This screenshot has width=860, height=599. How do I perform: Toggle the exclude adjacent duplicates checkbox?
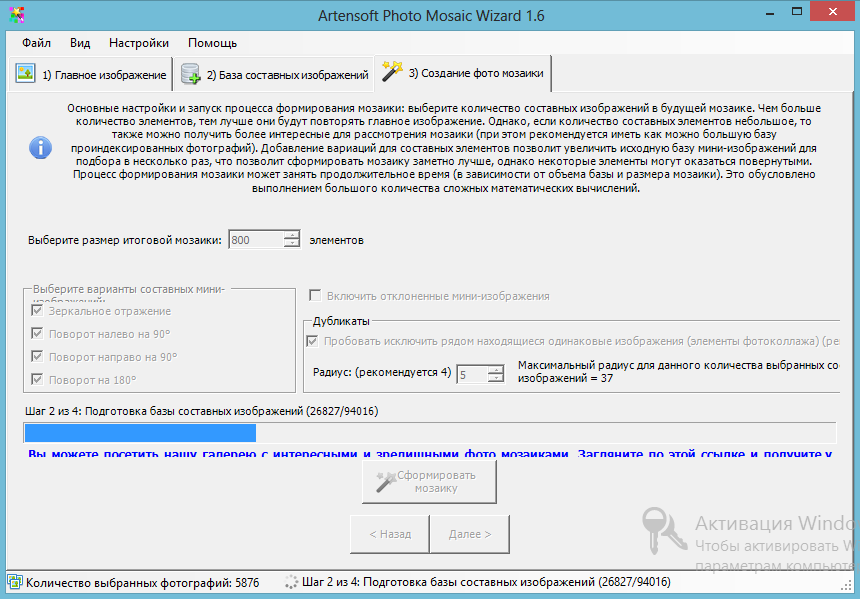click(313, 341)
